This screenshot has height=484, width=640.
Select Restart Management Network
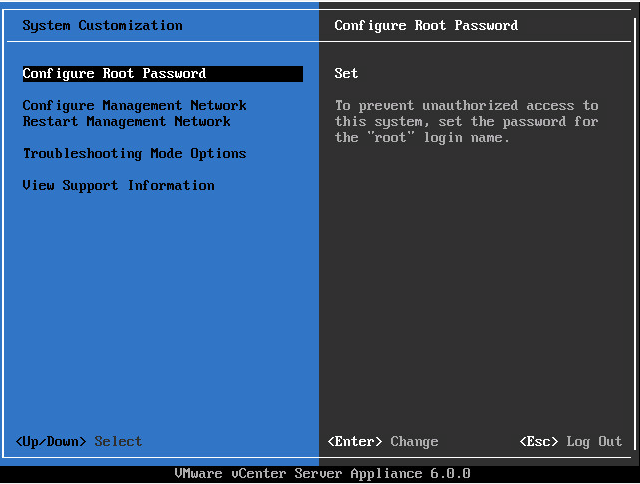(126, 122)
